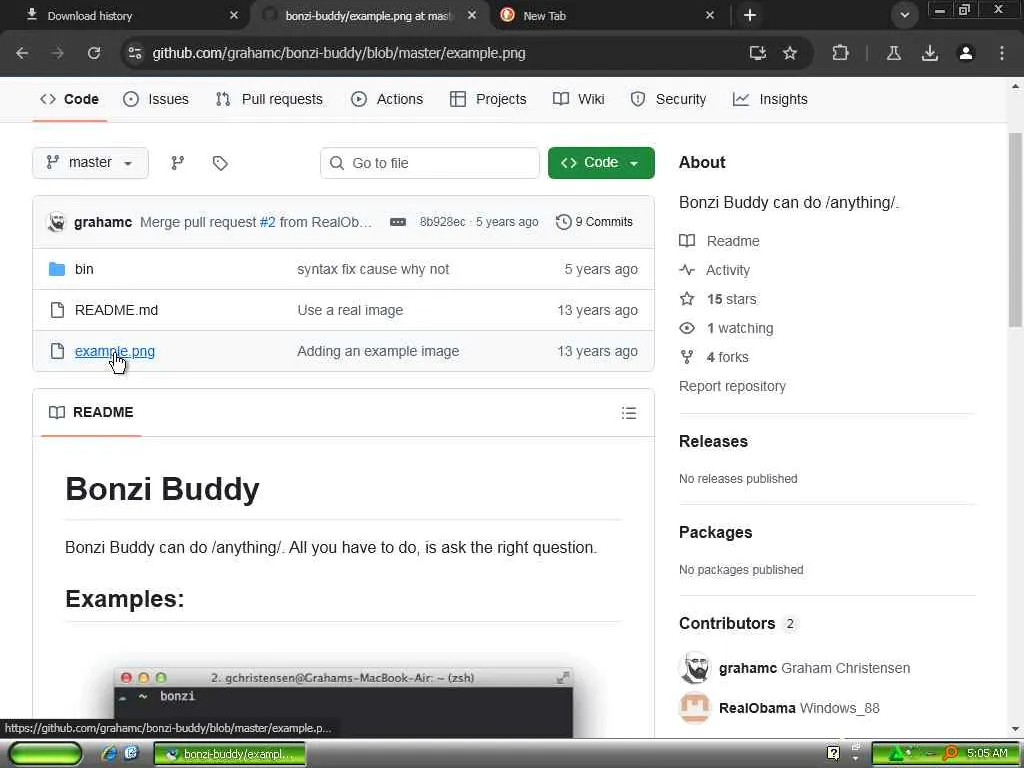Click 'Adding an example image' commit message
This screenshot has width=1024, height=768.
tap(378, 351)
